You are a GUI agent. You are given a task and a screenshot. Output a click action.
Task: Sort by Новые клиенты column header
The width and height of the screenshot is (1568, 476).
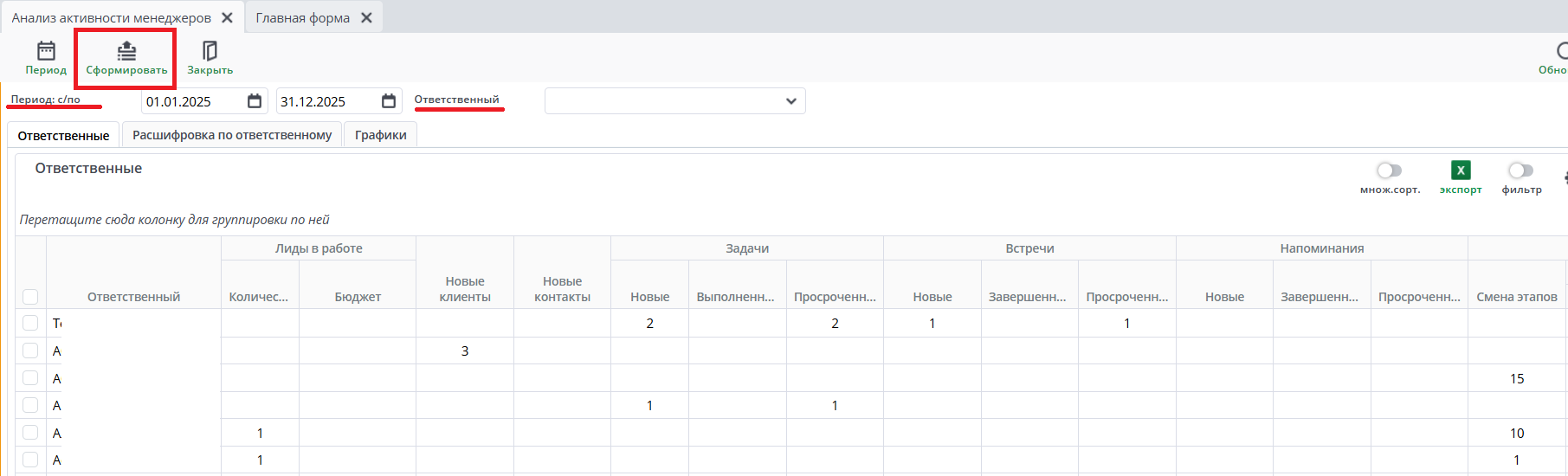tap(465, 289)
